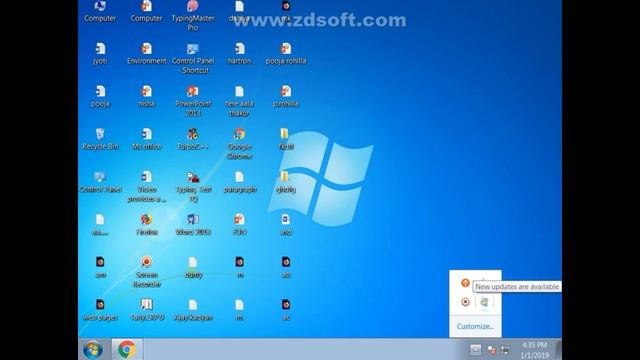
Task: Open the TurboC++ desktop shortcut
Action: (193, 134)
